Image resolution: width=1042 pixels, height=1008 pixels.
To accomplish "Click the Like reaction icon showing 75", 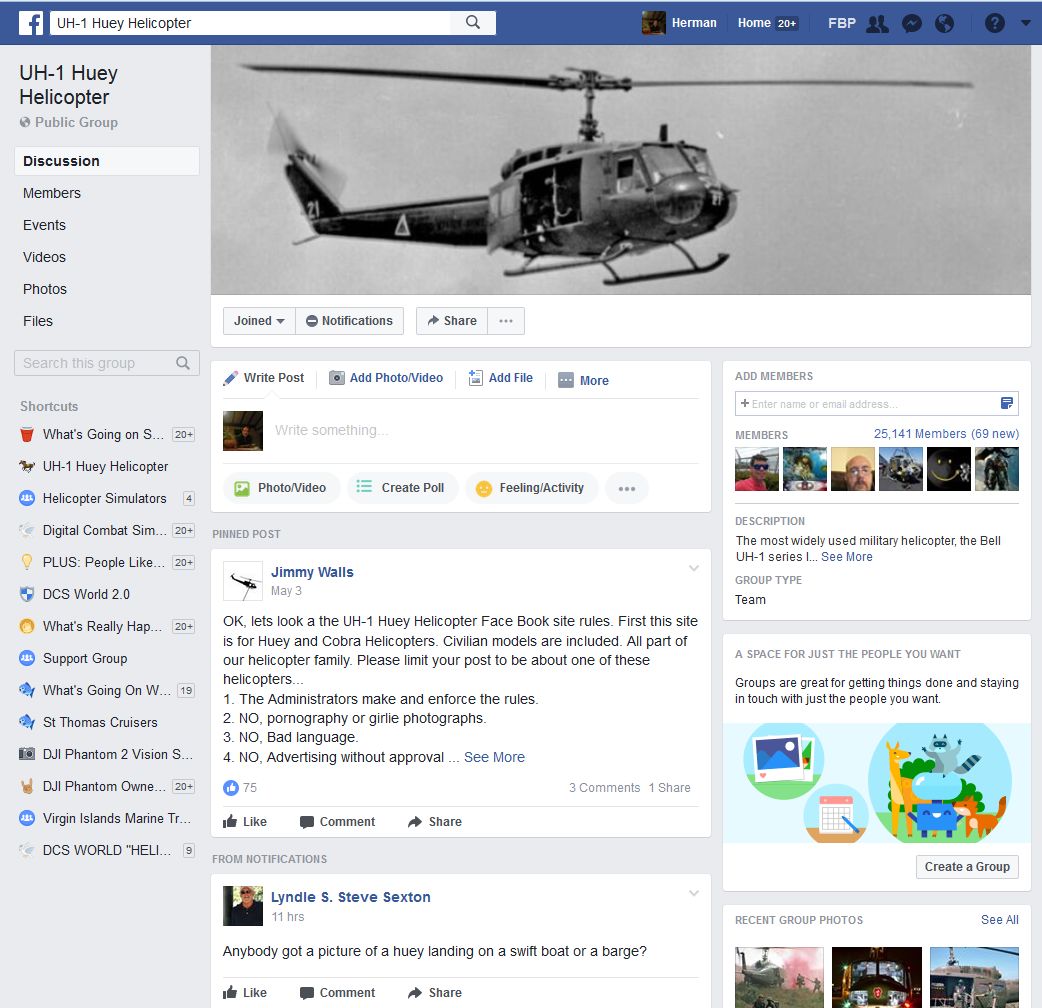I will 231,787.
